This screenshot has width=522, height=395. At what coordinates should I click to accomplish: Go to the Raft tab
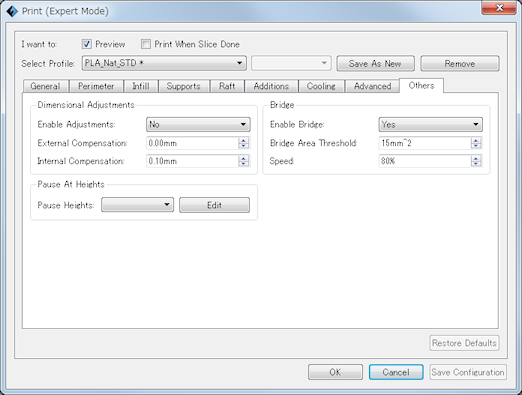[227, 86]
